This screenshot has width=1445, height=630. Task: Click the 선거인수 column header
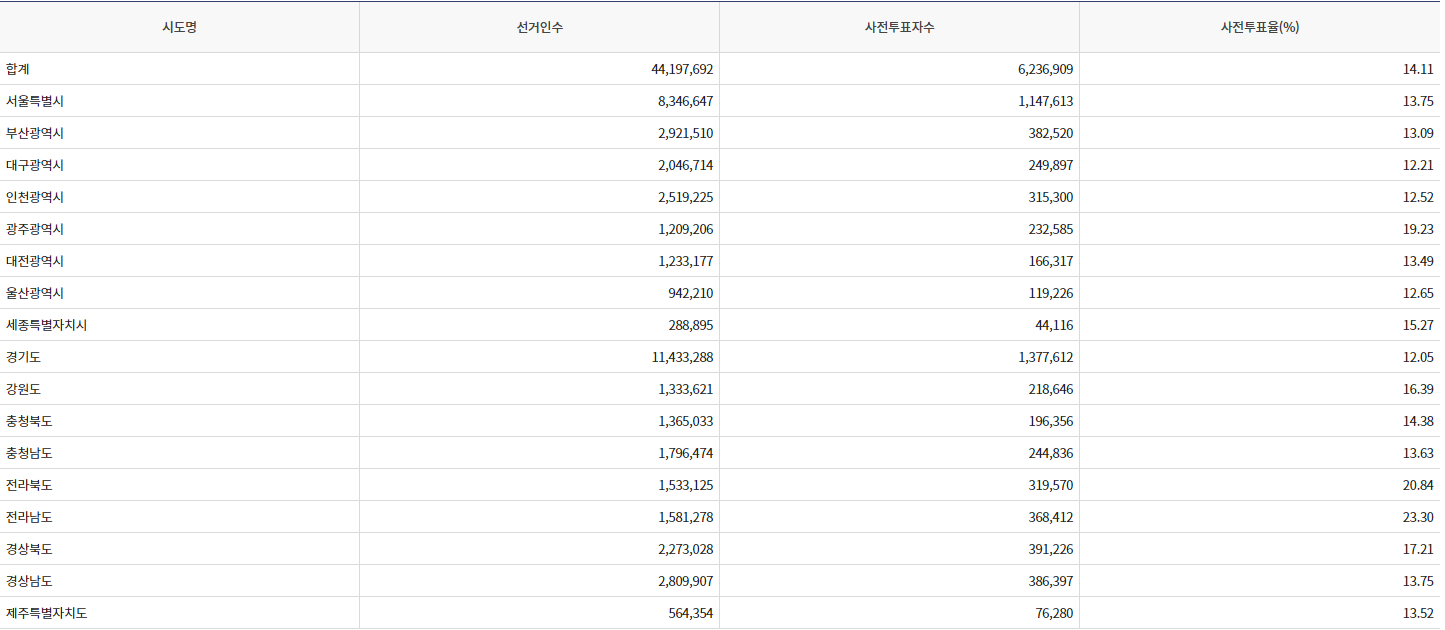(539, 27)
